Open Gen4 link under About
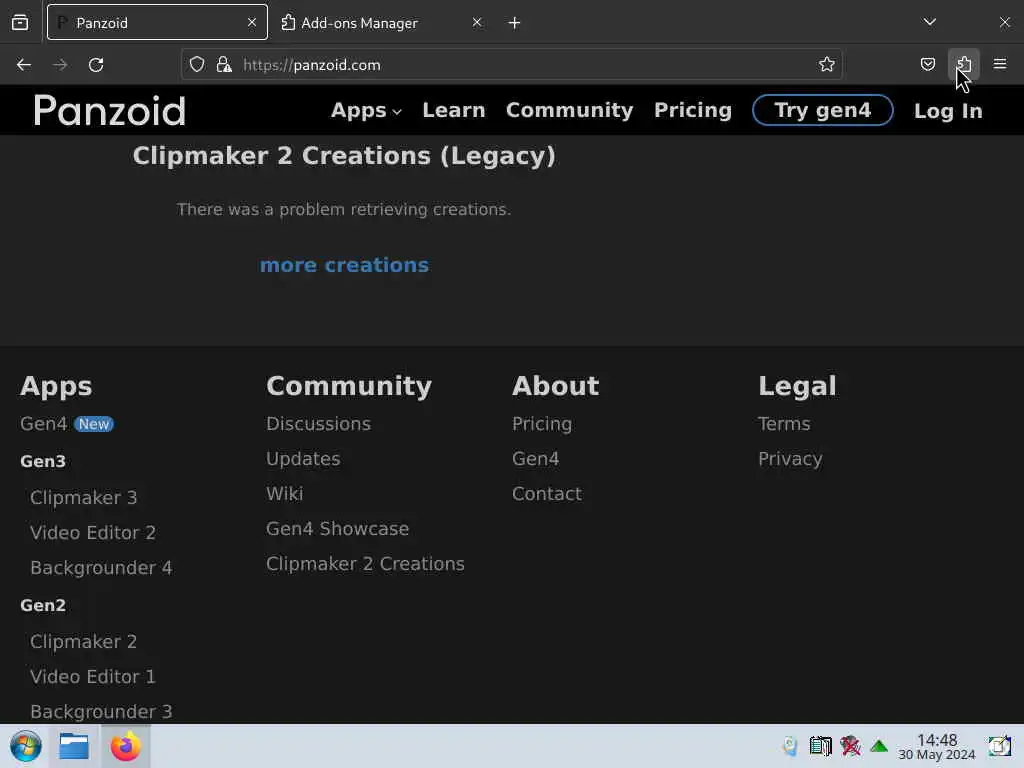 click(x=536, y=459)
